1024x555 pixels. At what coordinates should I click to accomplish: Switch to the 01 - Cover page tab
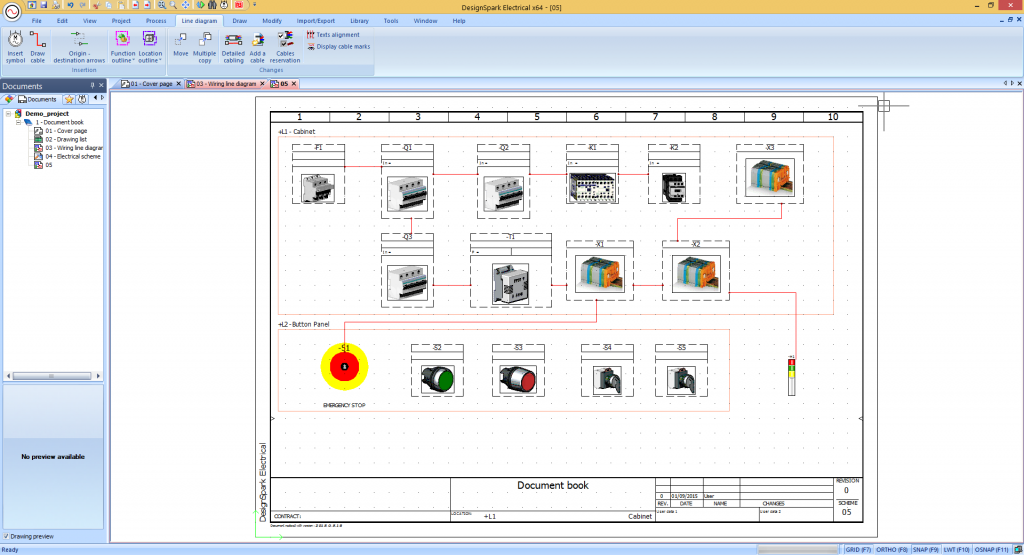[x=150, y=84]
